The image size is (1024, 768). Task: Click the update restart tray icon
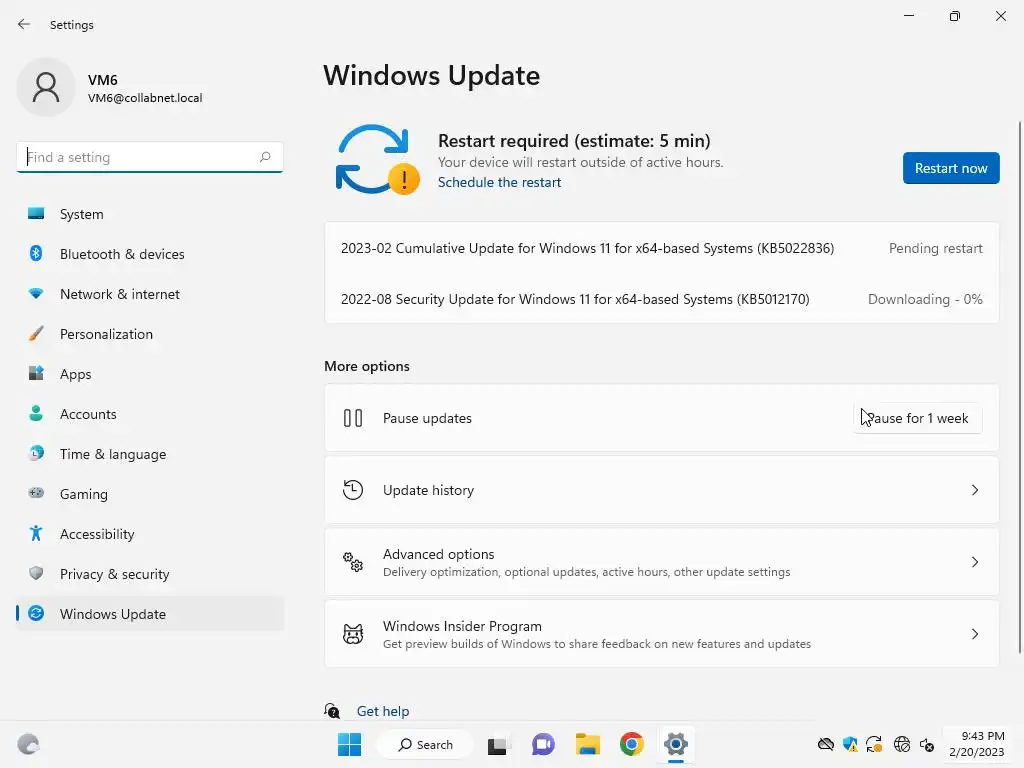pyautogui.click(x=874, y=744)
